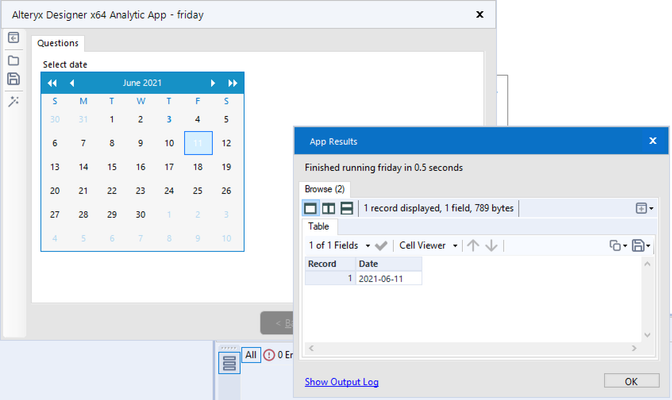Expand the copy options dropdown arrow

pos(625,246)
